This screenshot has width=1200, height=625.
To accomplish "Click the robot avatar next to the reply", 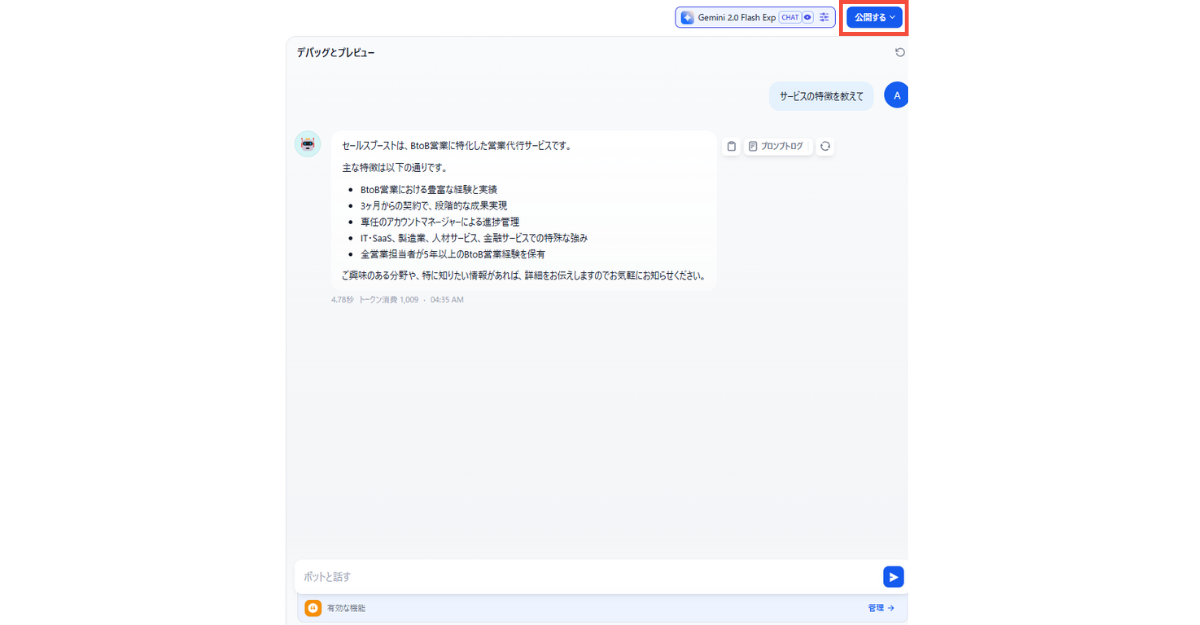I will coord(306,143).
